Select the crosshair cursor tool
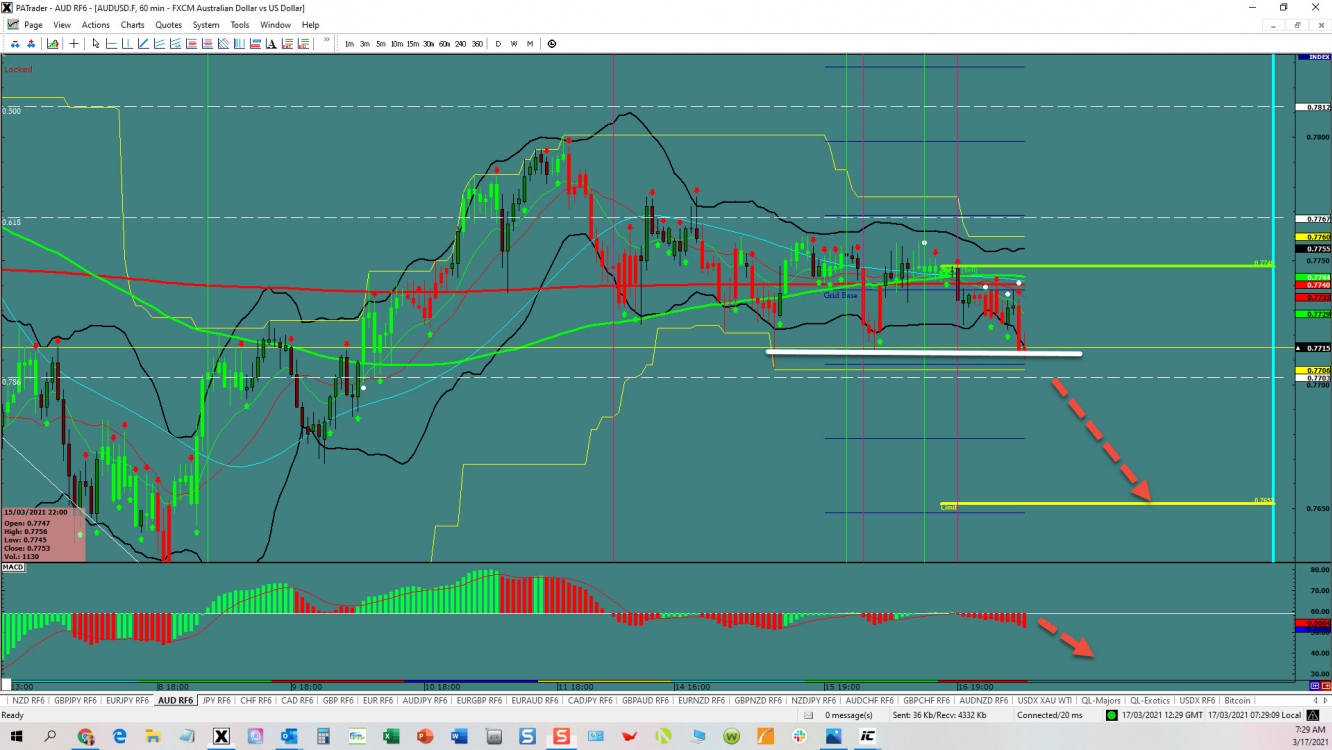The height and width of the screenshot is (750, 1332). point(74,44)
